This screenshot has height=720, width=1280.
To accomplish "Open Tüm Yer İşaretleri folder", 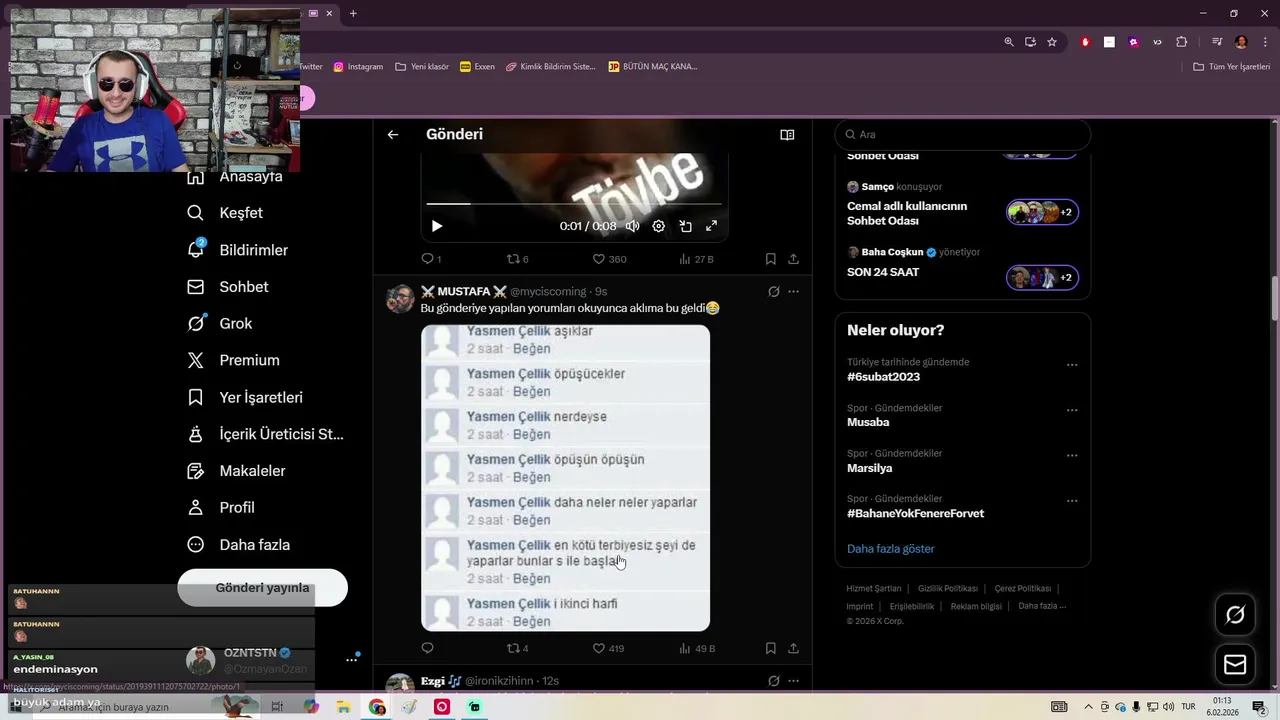I will tap(1231, 67).
